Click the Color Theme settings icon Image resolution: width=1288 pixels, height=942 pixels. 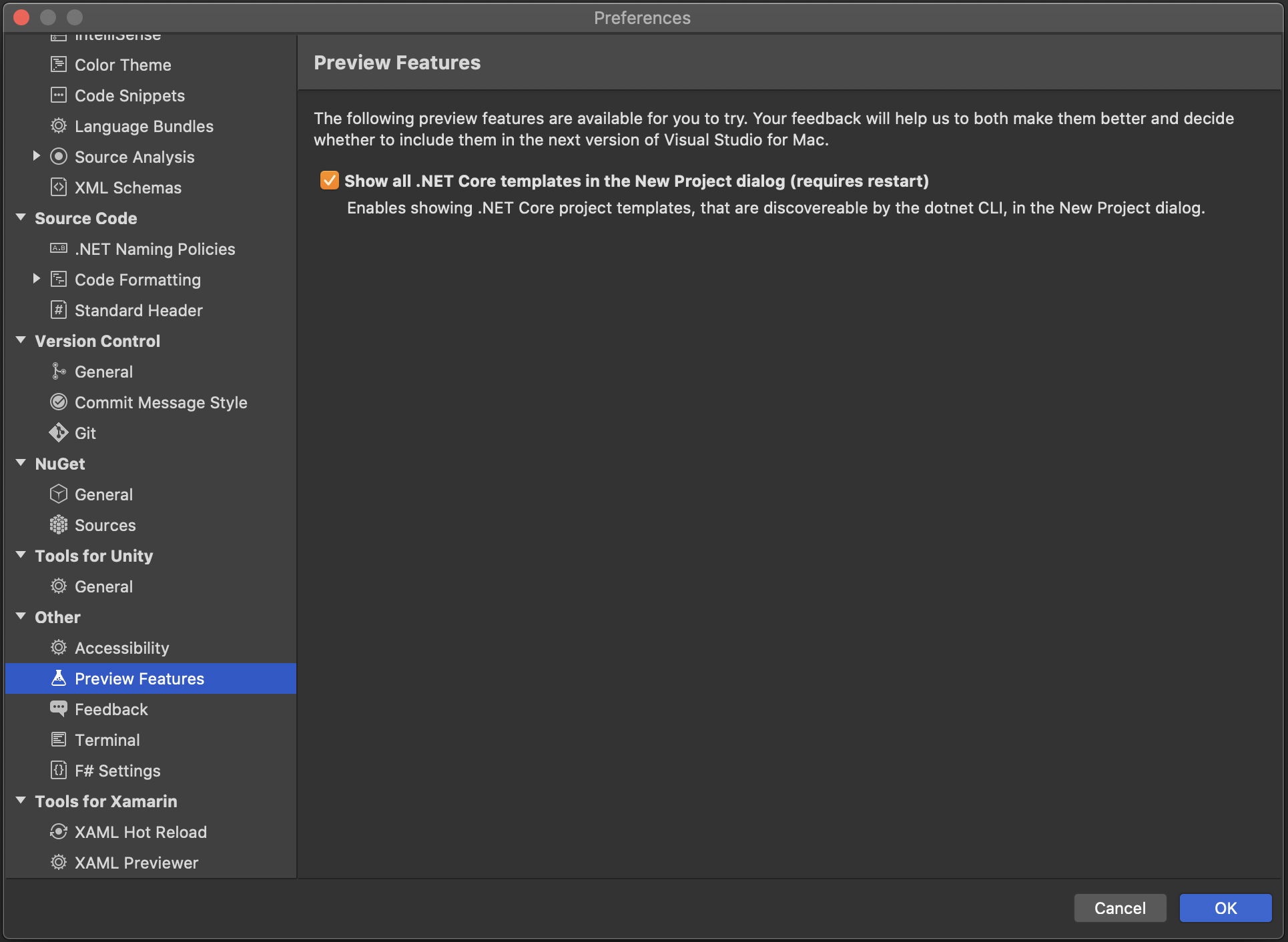pyautogui.click(x=58, y=64)
